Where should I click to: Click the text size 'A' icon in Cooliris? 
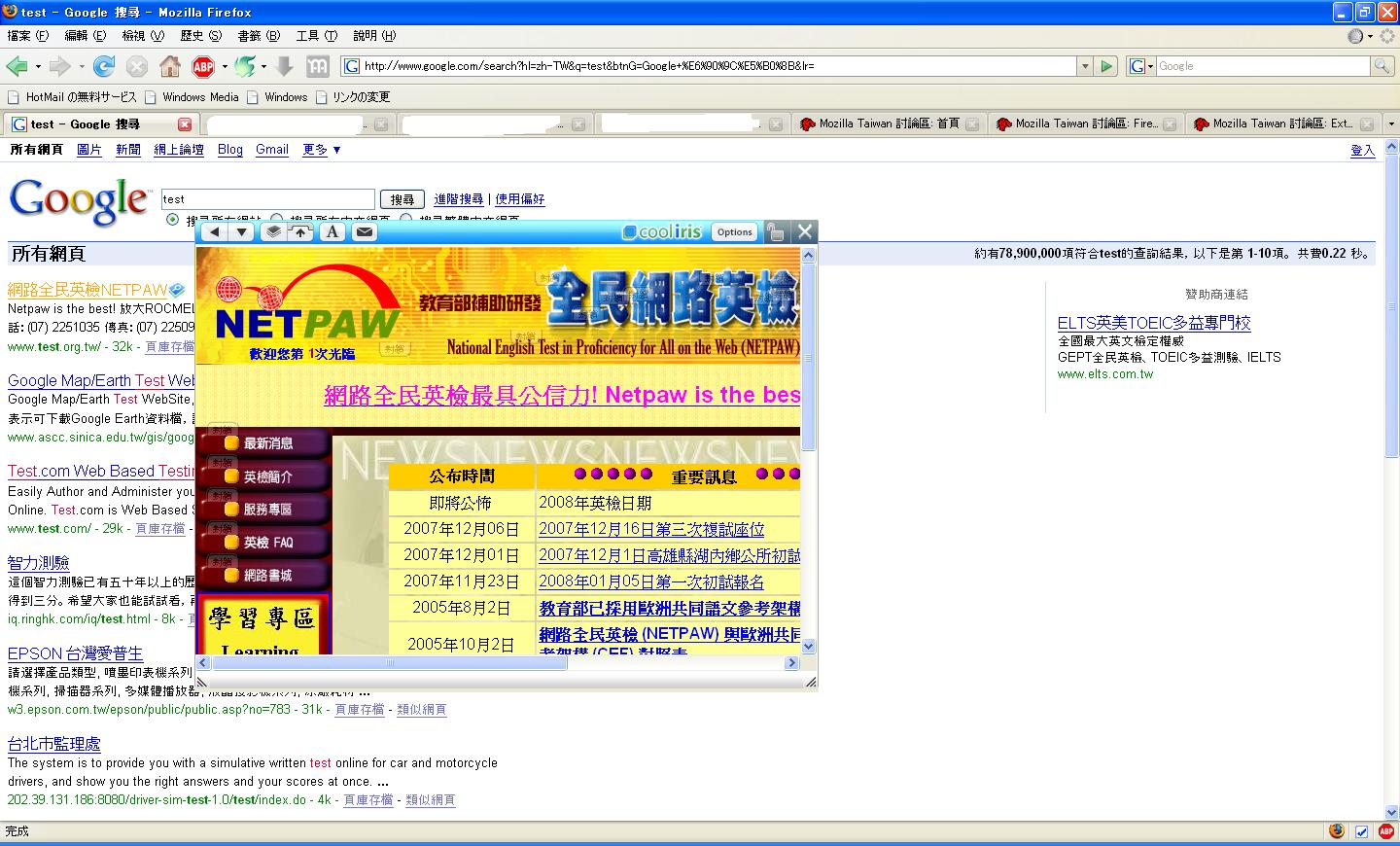[x=332, y=231]
